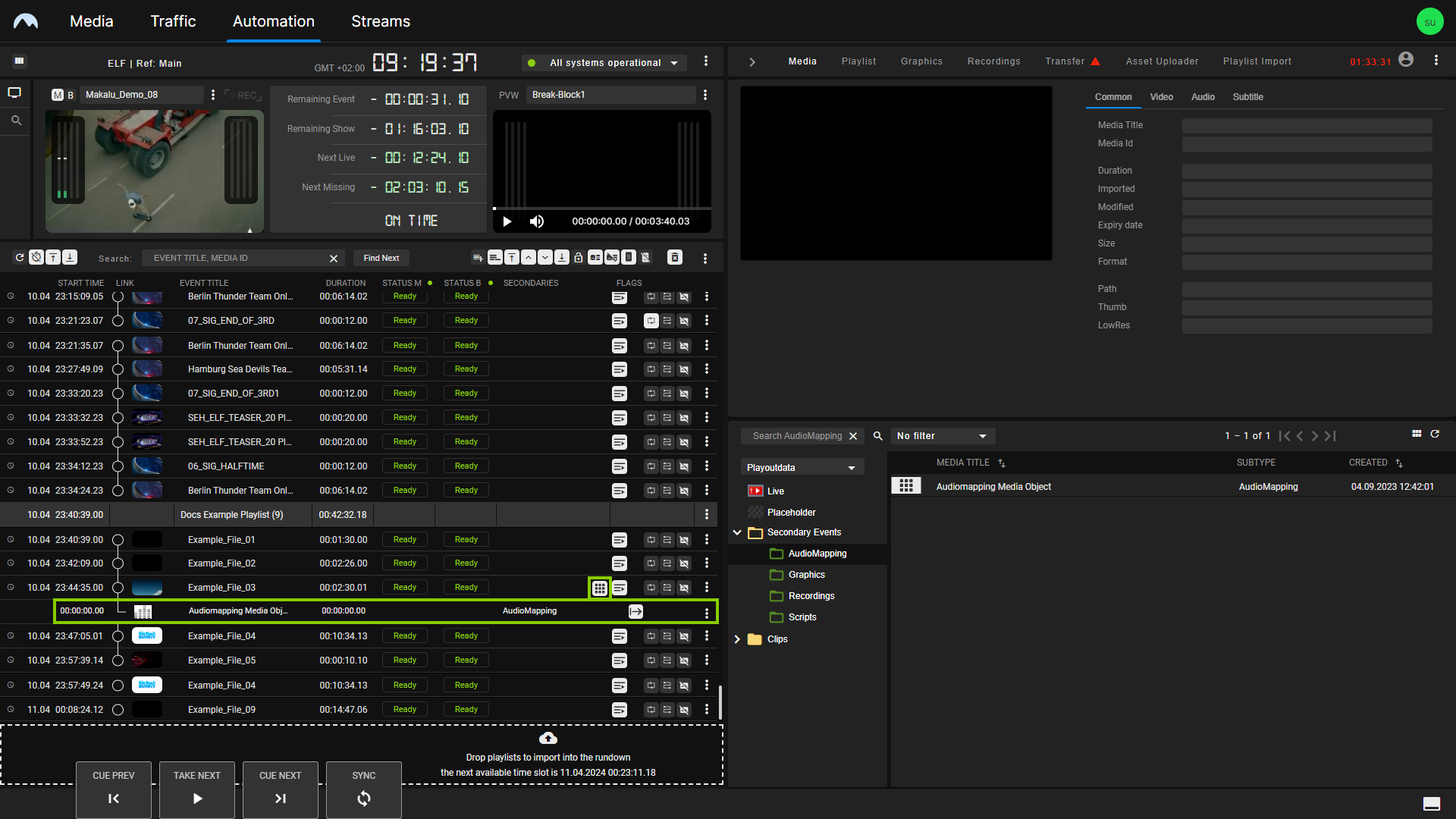Click the PVW speaker volume icon
The height and width of the screenshot is (819, 1456).
pos(537,221)
